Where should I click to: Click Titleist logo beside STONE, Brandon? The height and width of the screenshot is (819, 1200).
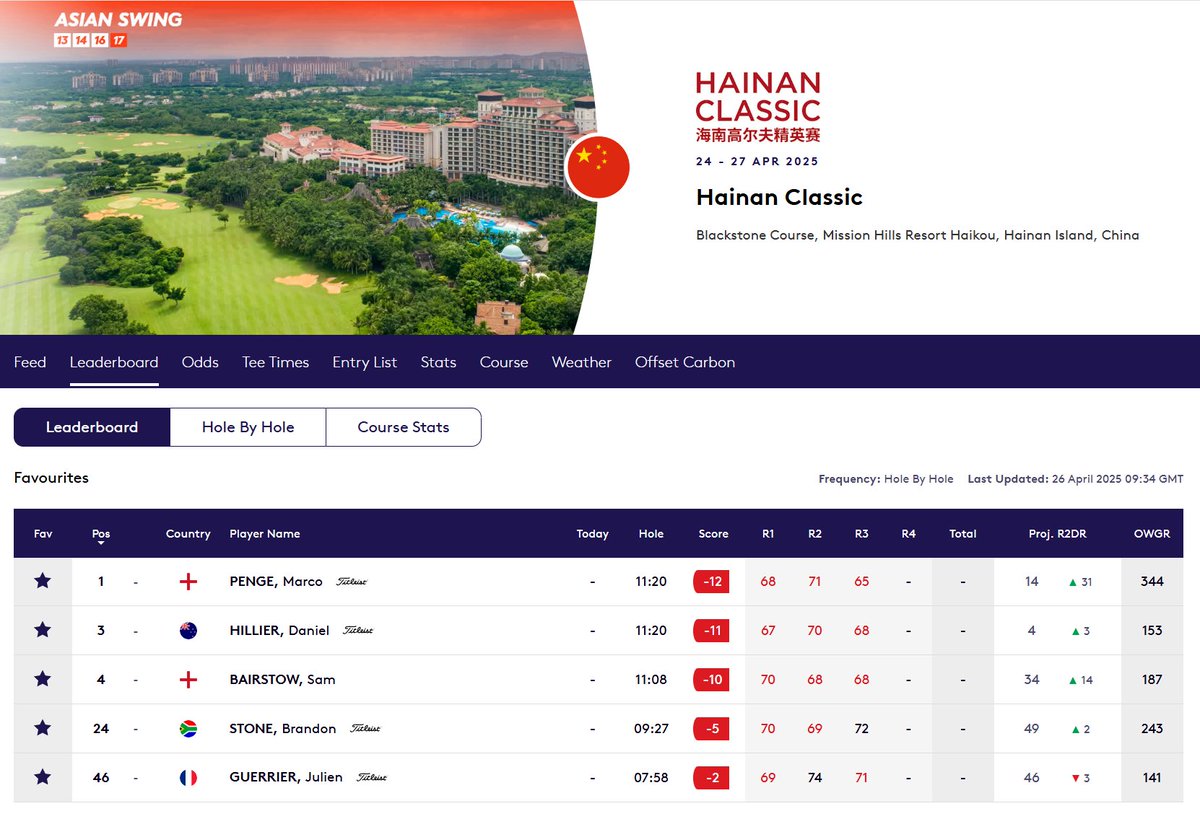point(365,728)
